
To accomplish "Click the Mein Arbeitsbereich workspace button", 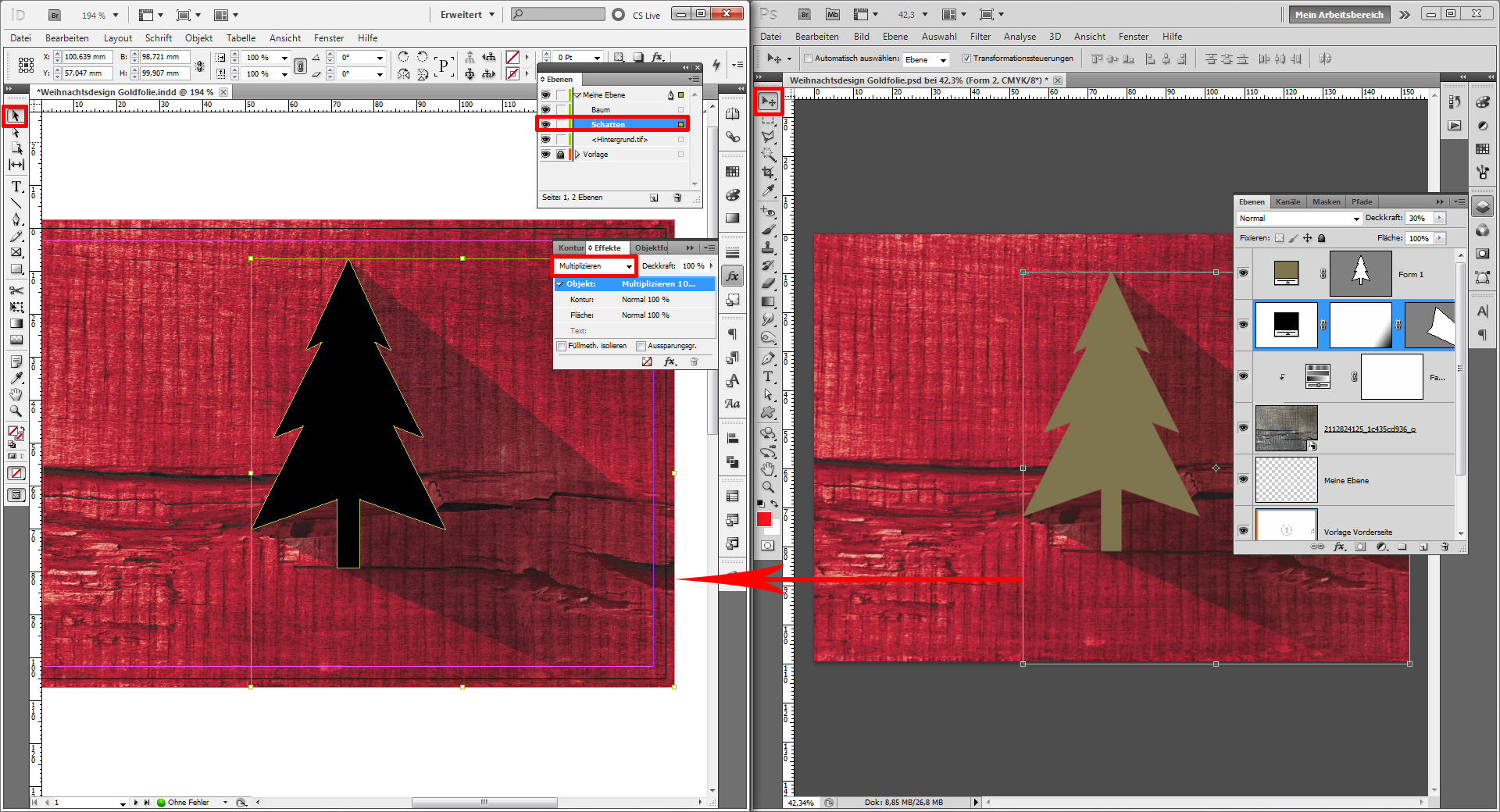I will (x=1338, y=14).
